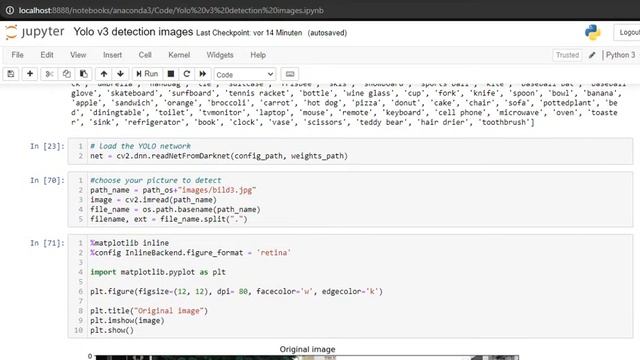
Task: Cut selected cells with scissors icon
Action: (x=49, y=74)
